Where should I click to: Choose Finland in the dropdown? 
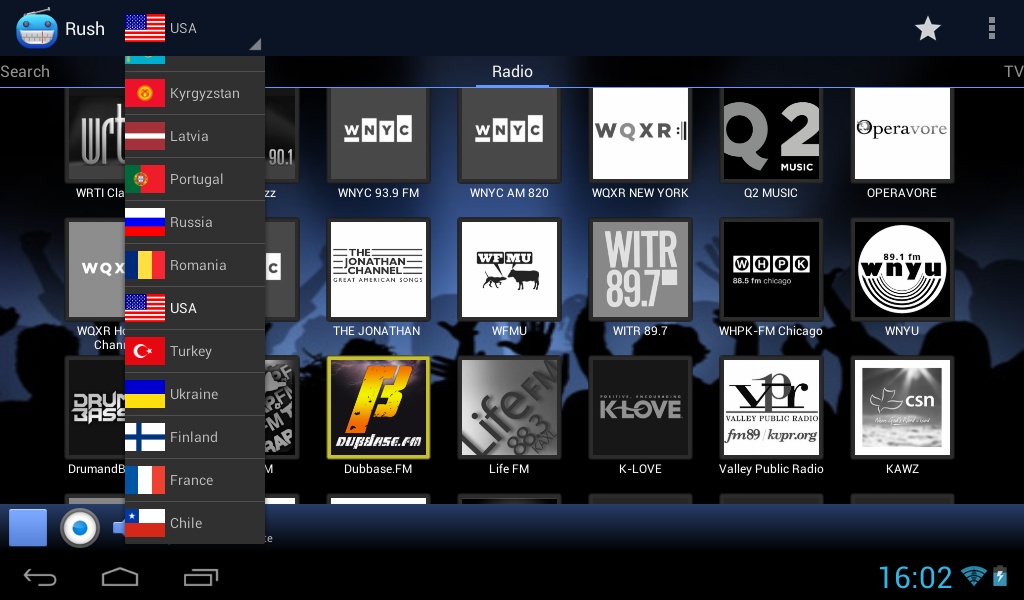195,437
